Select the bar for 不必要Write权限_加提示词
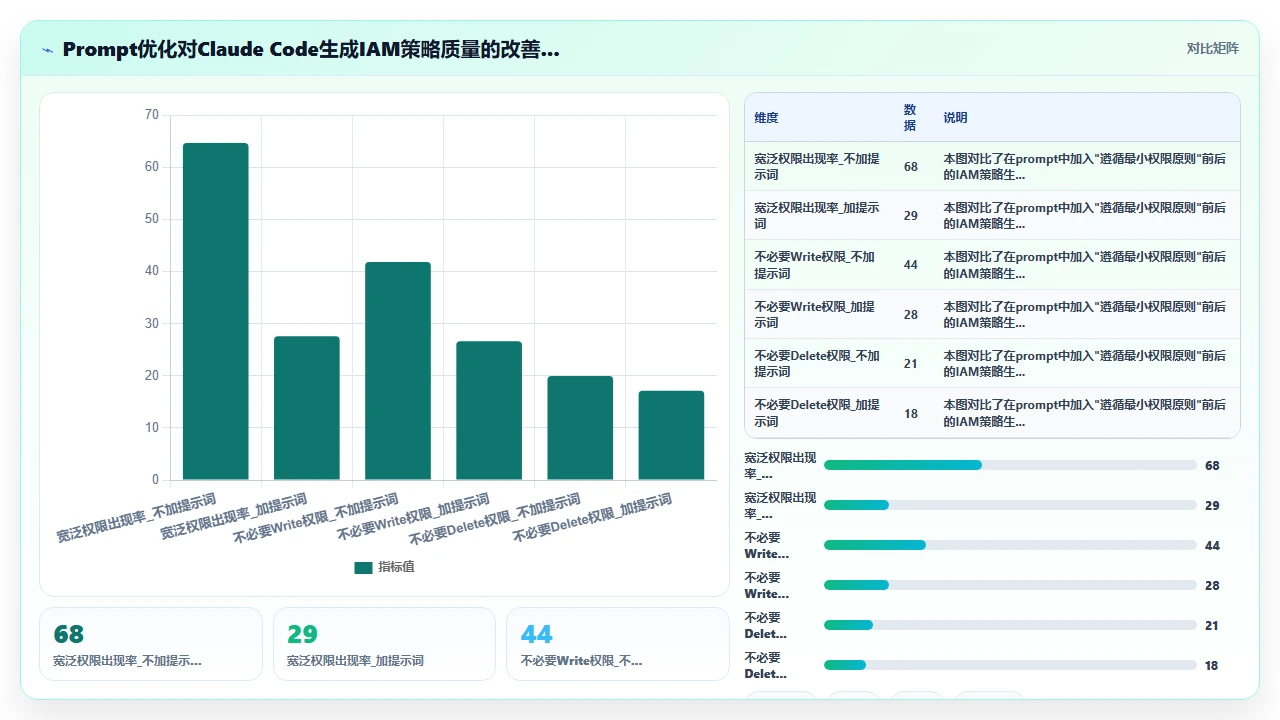Viewport: 1280px width, 720px height. coord(489,410)
